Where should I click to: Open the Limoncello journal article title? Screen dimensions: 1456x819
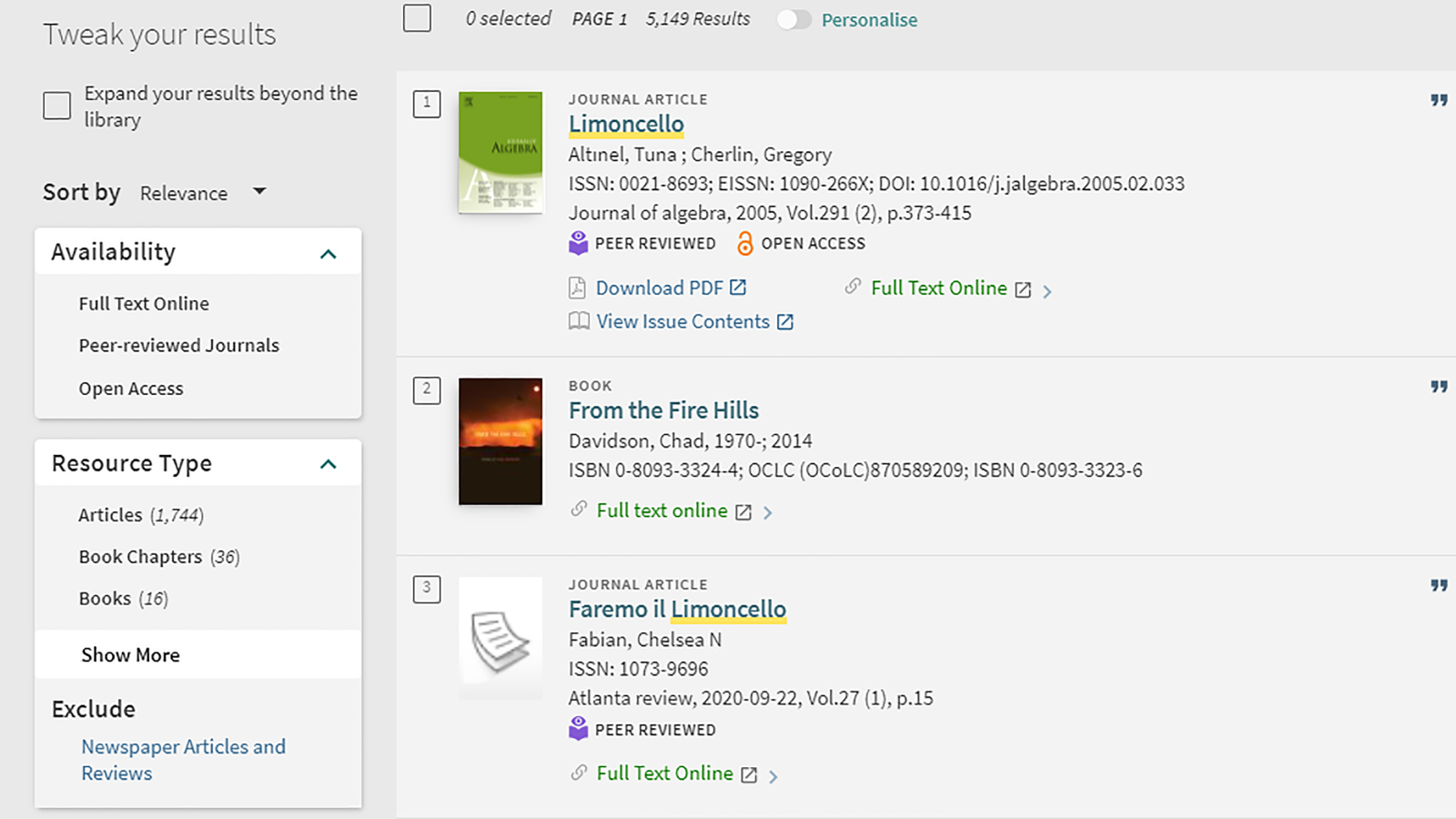[626, 124]
